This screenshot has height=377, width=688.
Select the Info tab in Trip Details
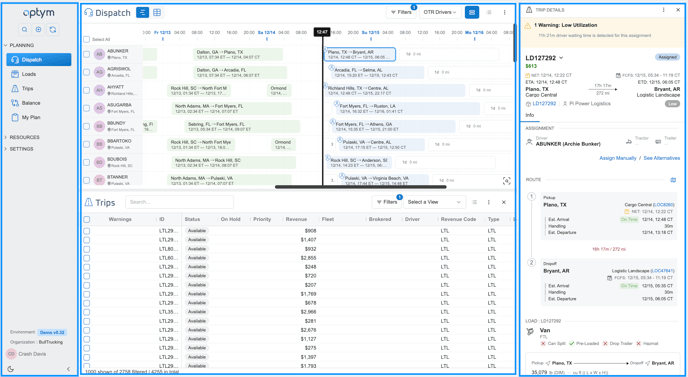530,115
